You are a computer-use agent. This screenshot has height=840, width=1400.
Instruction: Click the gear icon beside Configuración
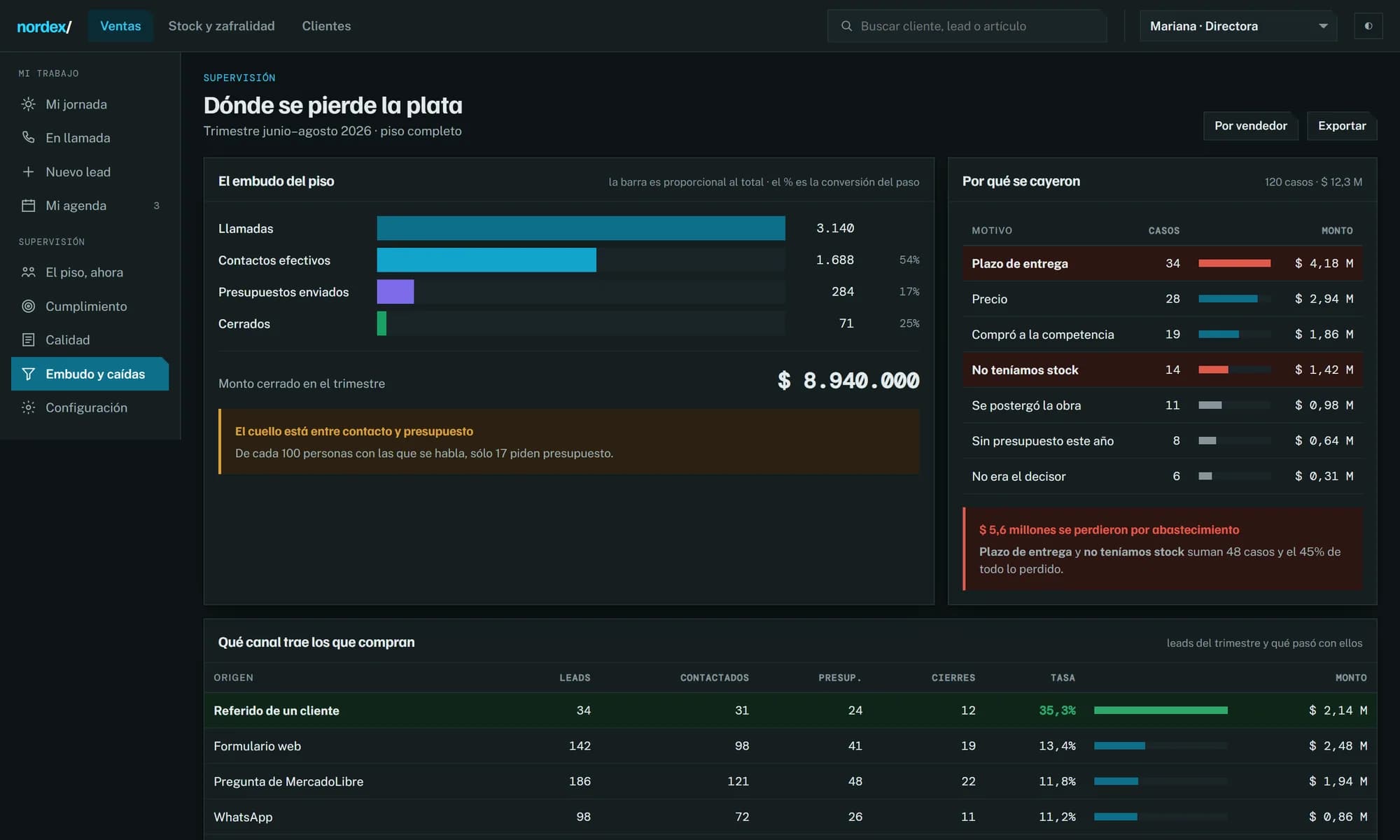[x=28, y=407]
